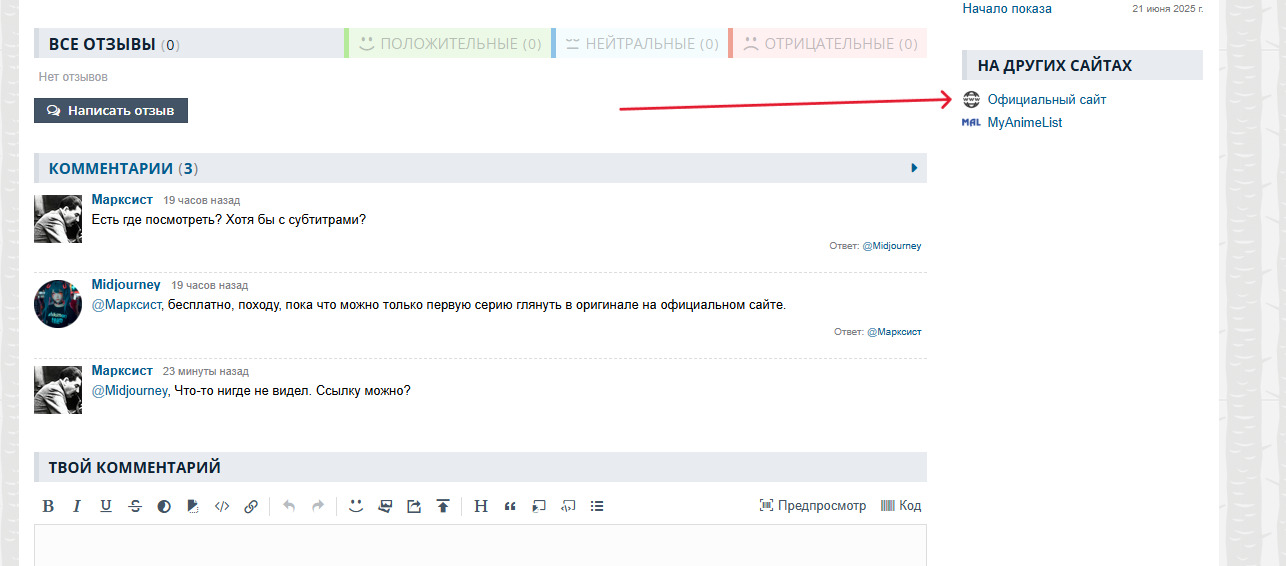The image size is (1286, 566).
Task: Insert a bulleted list in editor
Action: point(597,506)
